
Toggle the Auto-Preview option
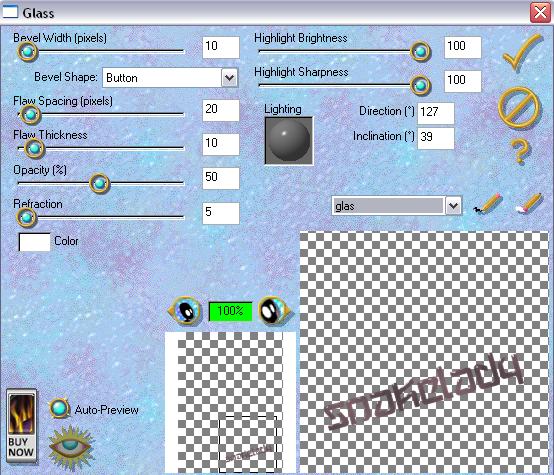coord(59,409)
